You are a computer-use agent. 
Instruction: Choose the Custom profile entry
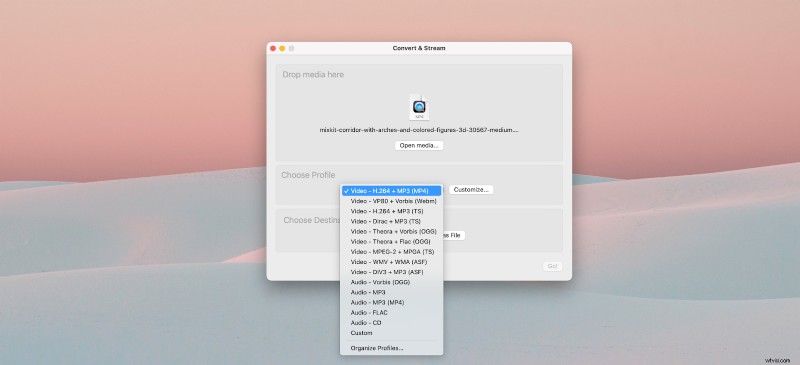click(391, 333)
